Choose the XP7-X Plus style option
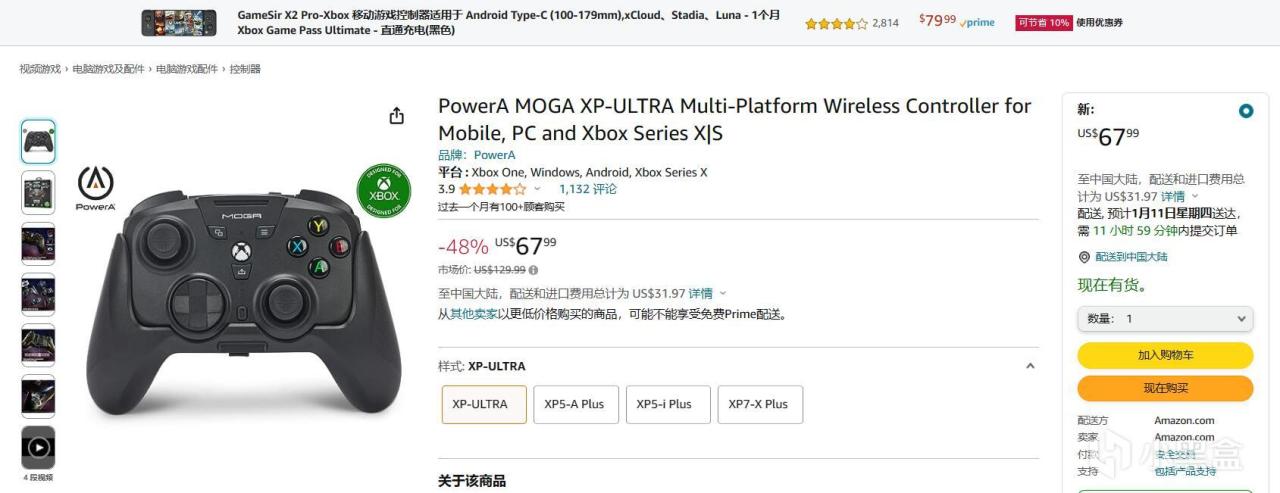The height and width of the screenshot is (493, 1280). (x=759, y=404)
